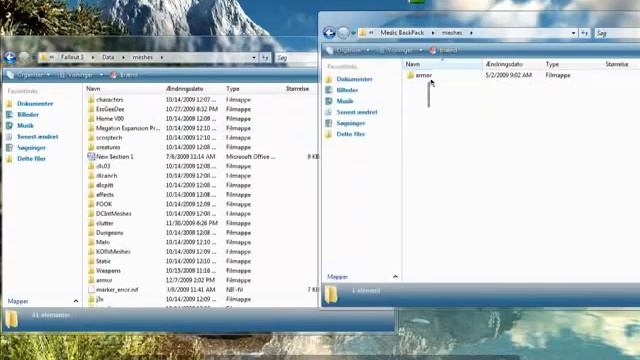Expand arrow after meshes in Fallout 3 address bar
Image resolution: width=640 pixels, height=360 pixels.
coord(162,58)
